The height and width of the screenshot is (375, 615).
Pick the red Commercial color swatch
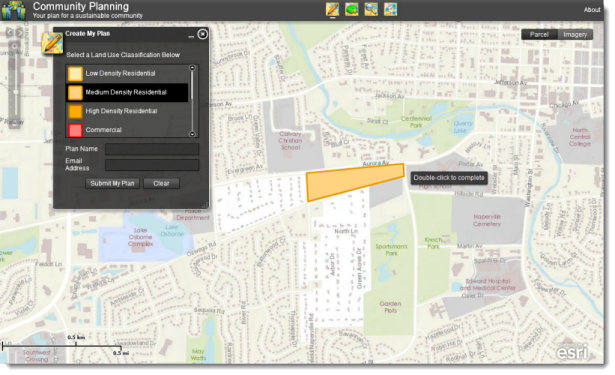coord(75,130)
